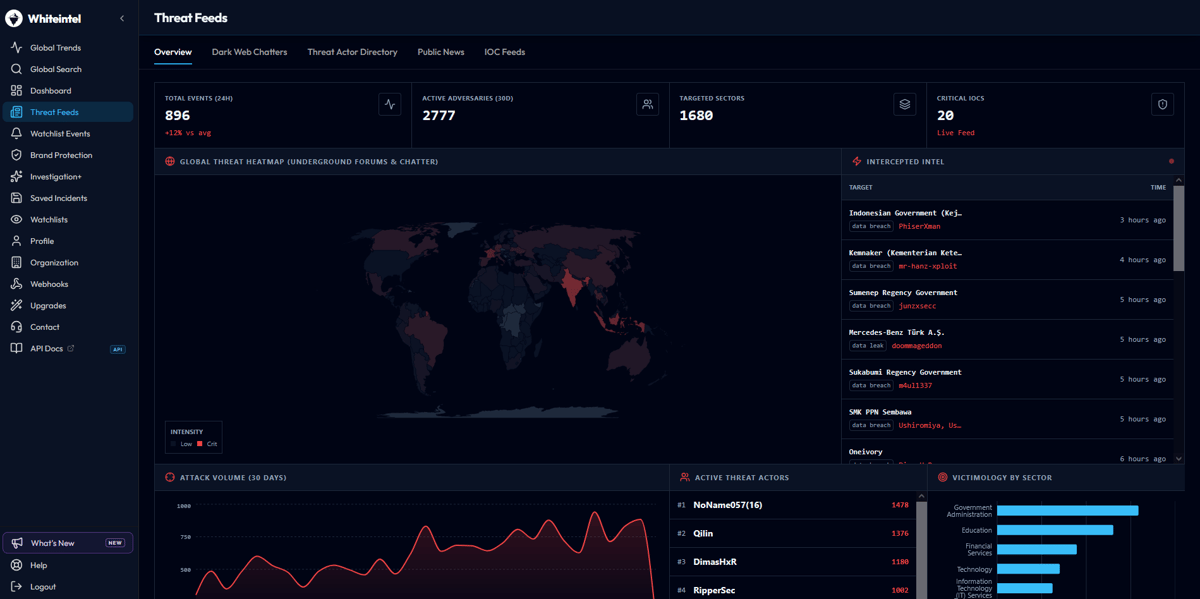Open Global Search in the sidebar

(x=68, y=69)
